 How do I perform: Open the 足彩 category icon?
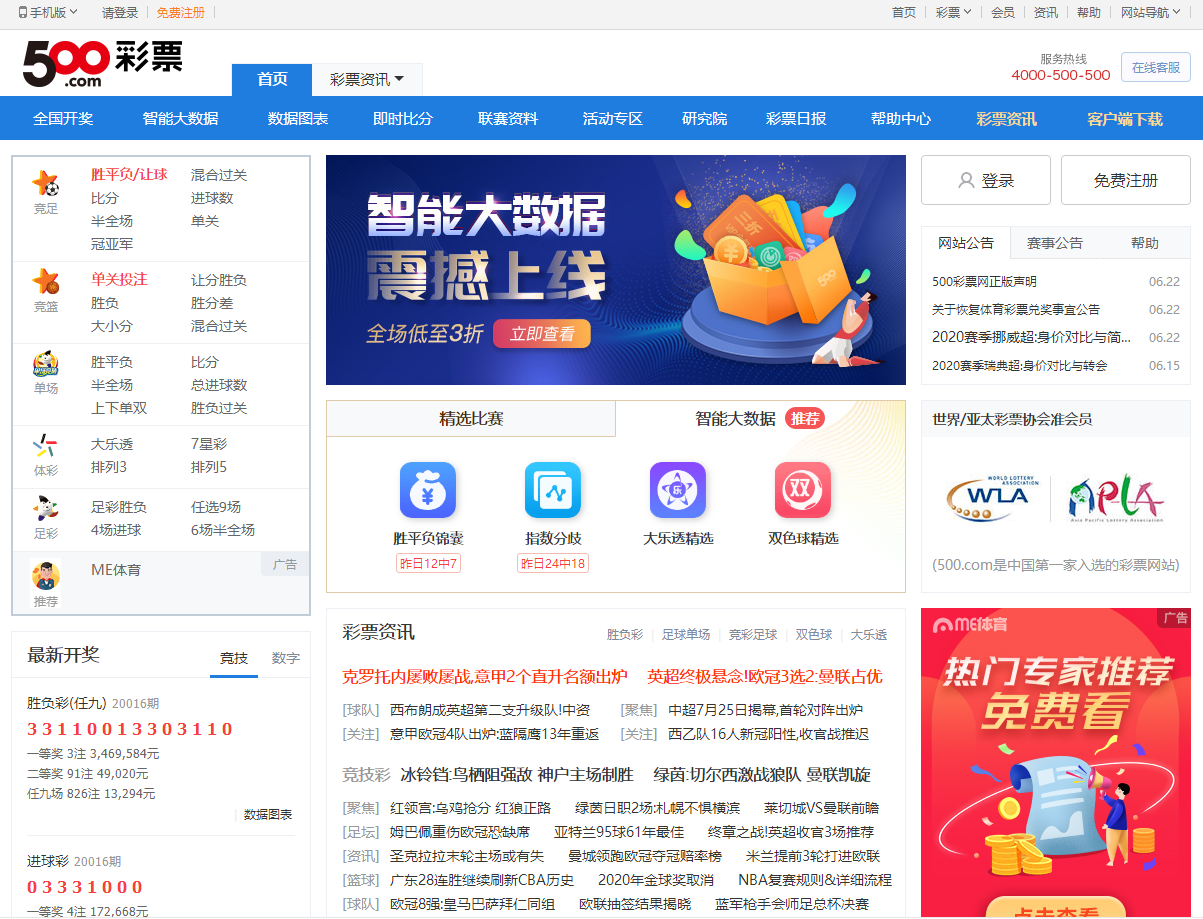pyautogui.click(x=46, y=509)
